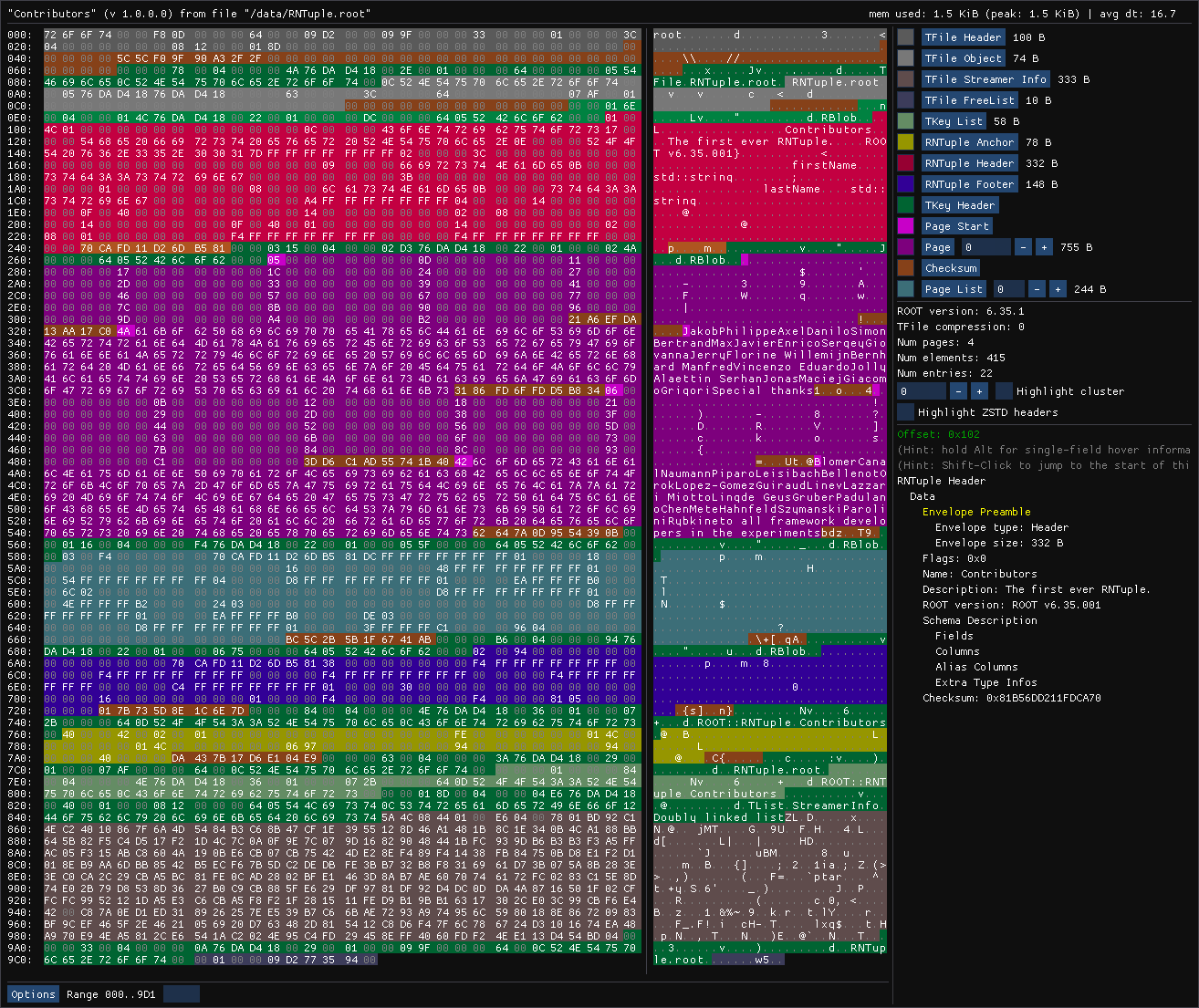1199x1008 pixels.
Task: Click the RNTuple Footer button
Action: click(969, 184)
